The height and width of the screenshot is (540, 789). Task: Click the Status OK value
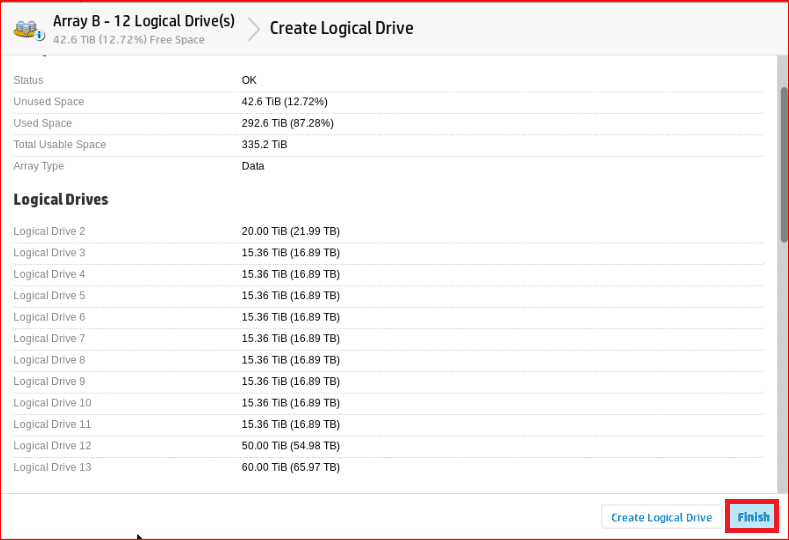pos(249,80)
